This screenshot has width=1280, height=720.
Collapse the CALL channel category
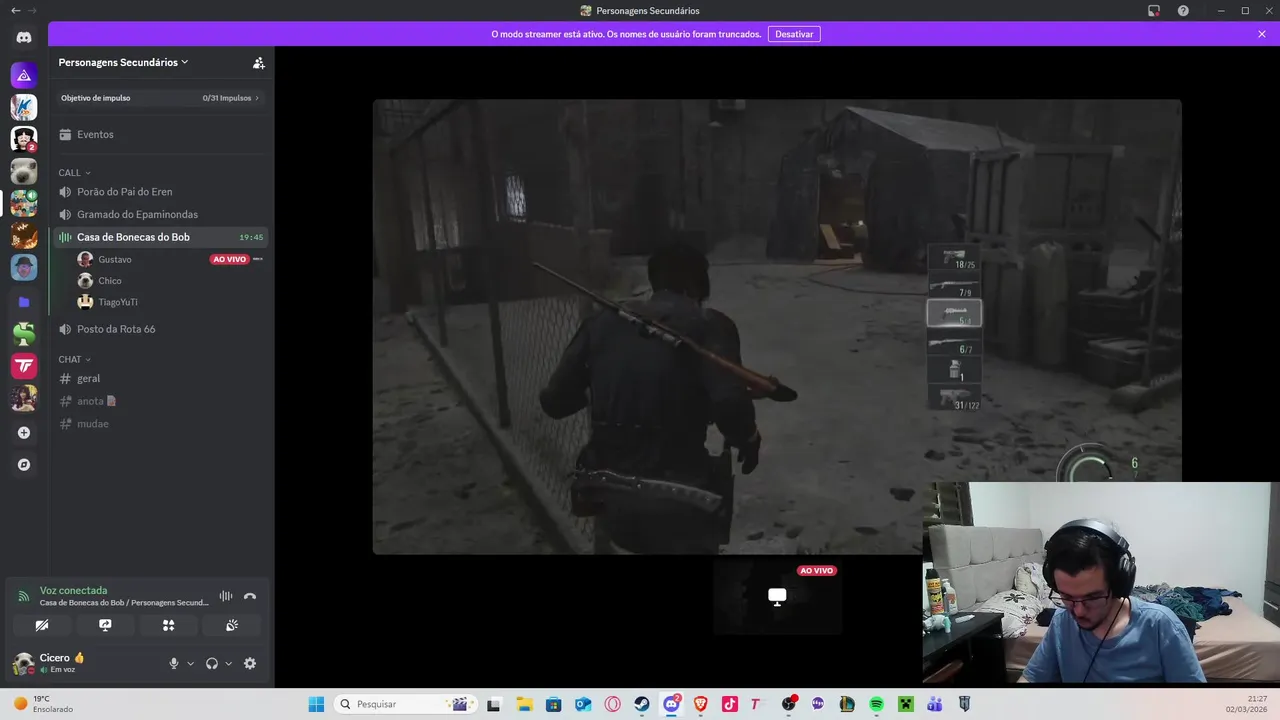coord(74,173)
